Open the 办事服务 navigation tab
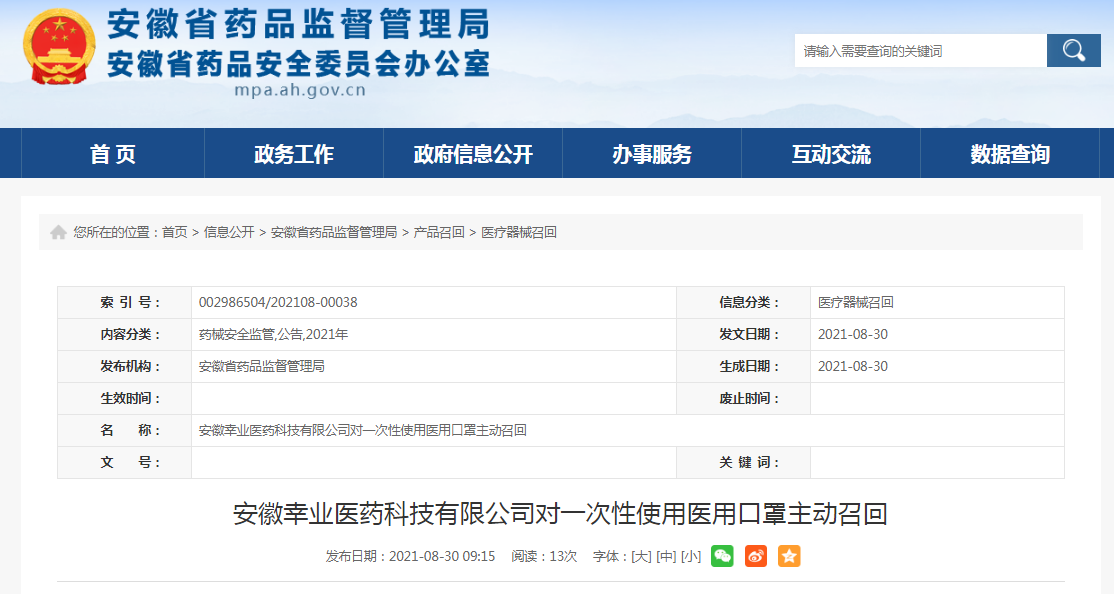Viewport: 1114px width, 594px height. (651, 153)
